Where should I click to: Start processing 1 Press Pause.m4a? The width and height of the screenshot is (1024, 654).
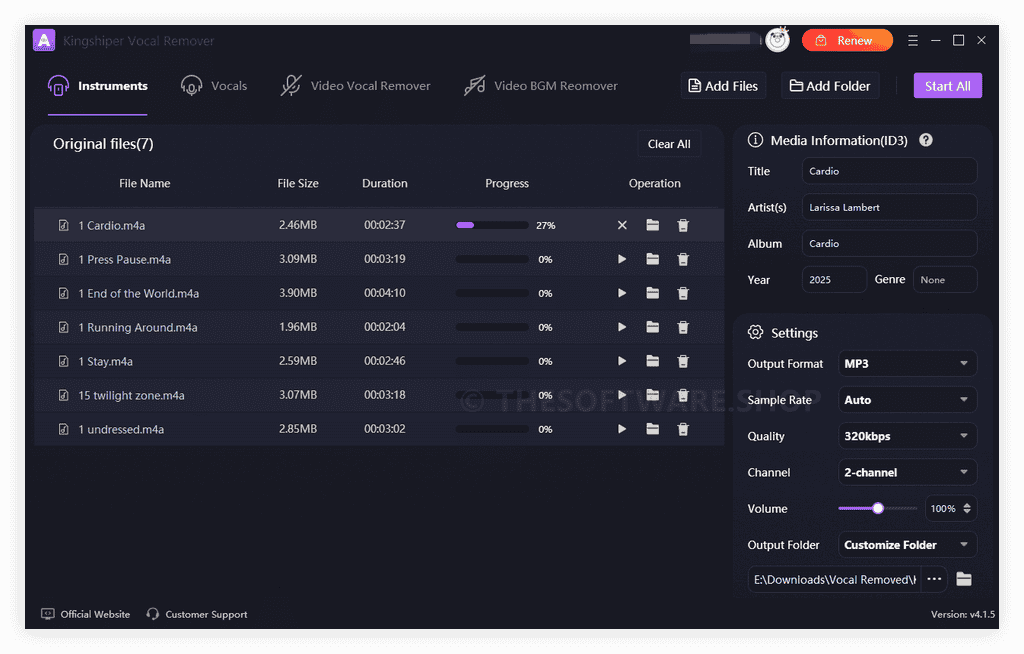click(622, 259)
